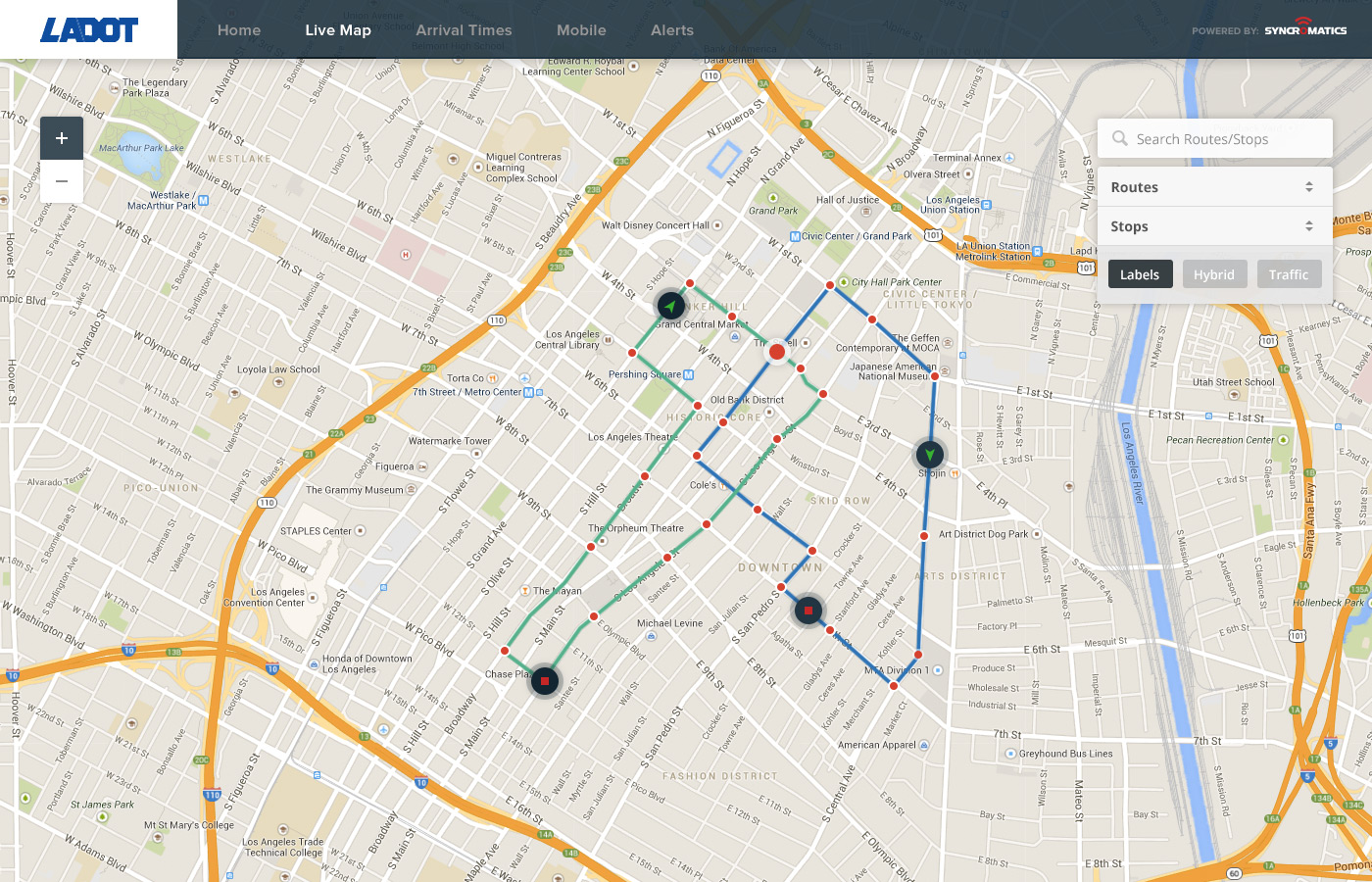
Task: Expand the Routes dropdown
Action: point(1214,187)
